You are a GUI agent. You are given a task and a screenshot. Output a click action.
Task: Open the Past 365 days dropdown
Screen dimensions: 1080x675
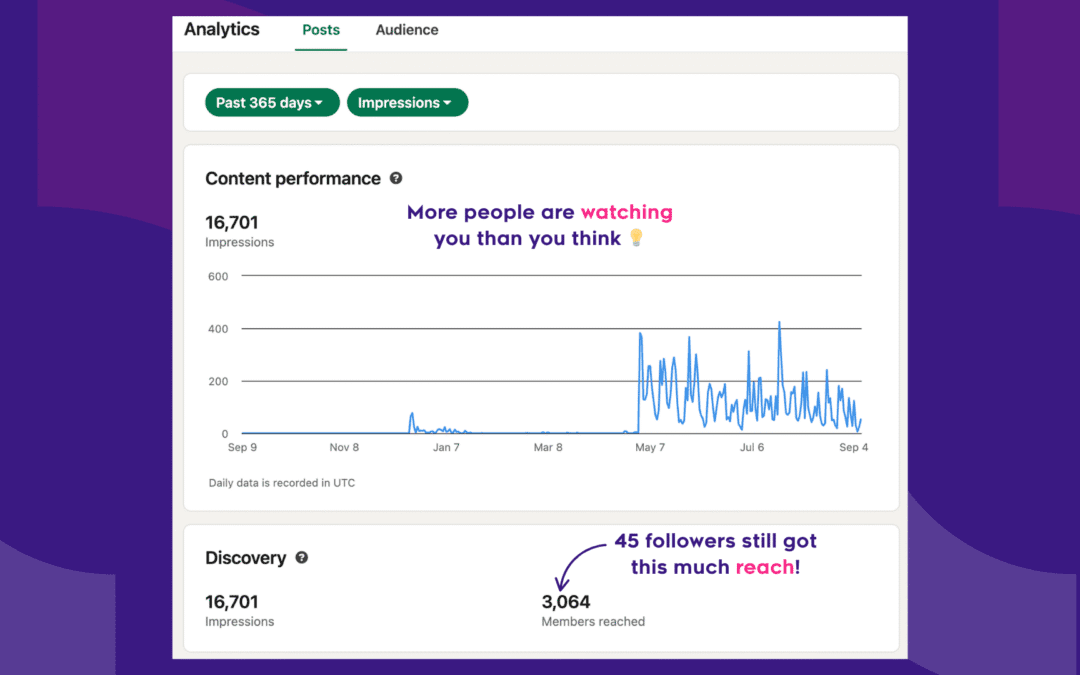(272, 103)
